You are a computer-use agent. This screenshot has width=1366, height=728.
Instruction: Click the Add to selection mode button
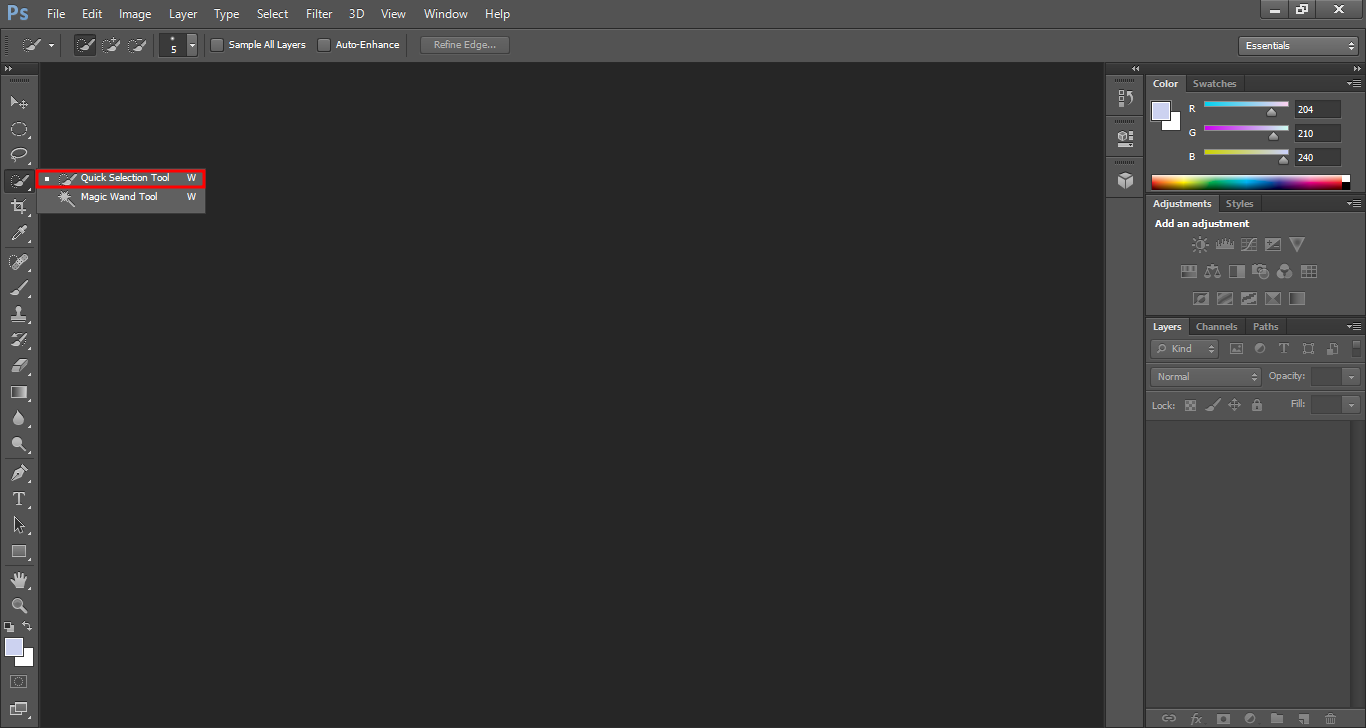[x=112, y=45]
